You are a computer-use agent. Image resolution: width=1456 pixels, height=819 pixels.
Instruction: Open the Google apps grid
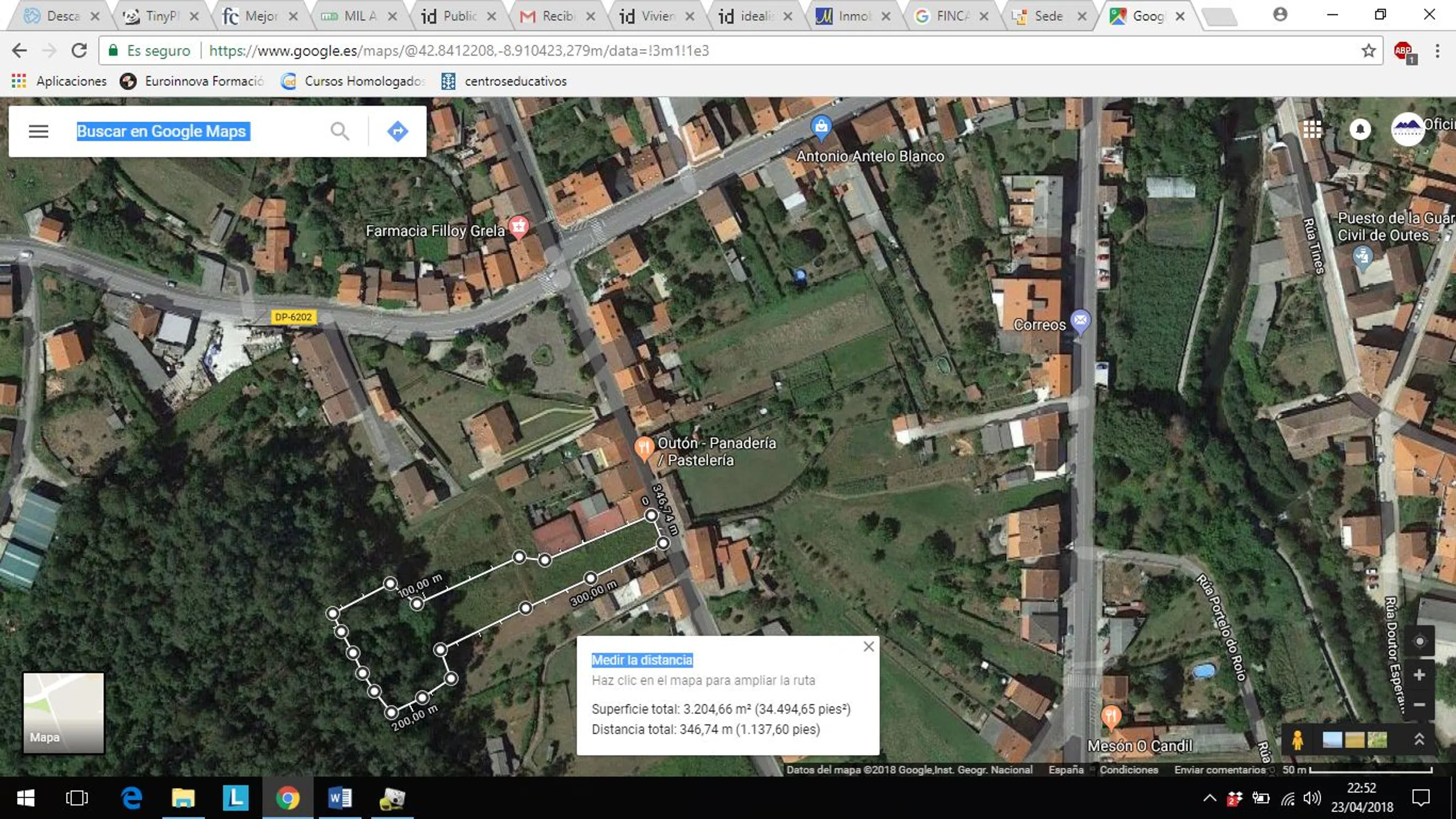(x=1312, y=129)
